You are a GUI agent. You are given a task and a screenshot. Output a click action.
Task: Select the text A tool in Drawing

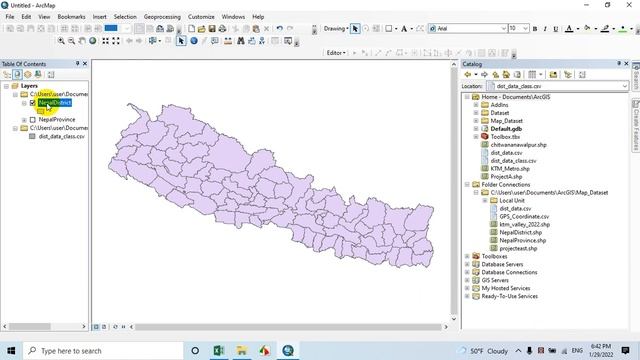tap(404, 29)
